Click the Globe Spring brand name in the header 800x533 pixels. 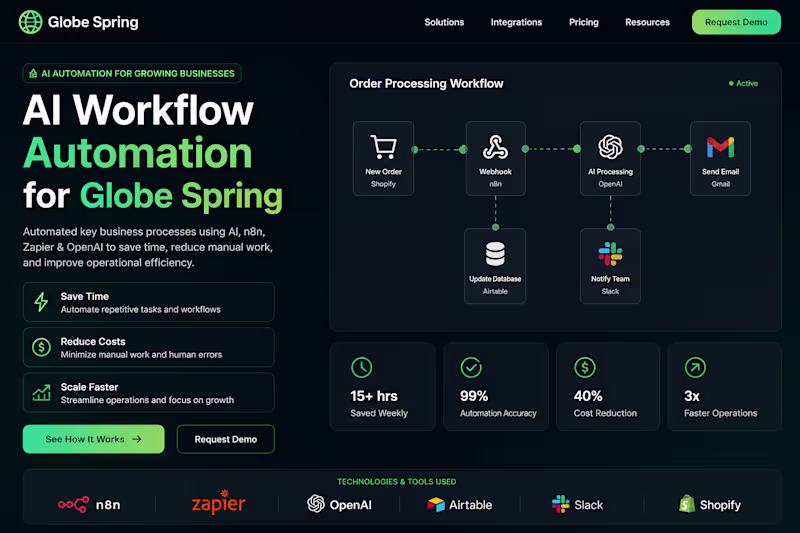pyautogui.click(x=93, y=22)
